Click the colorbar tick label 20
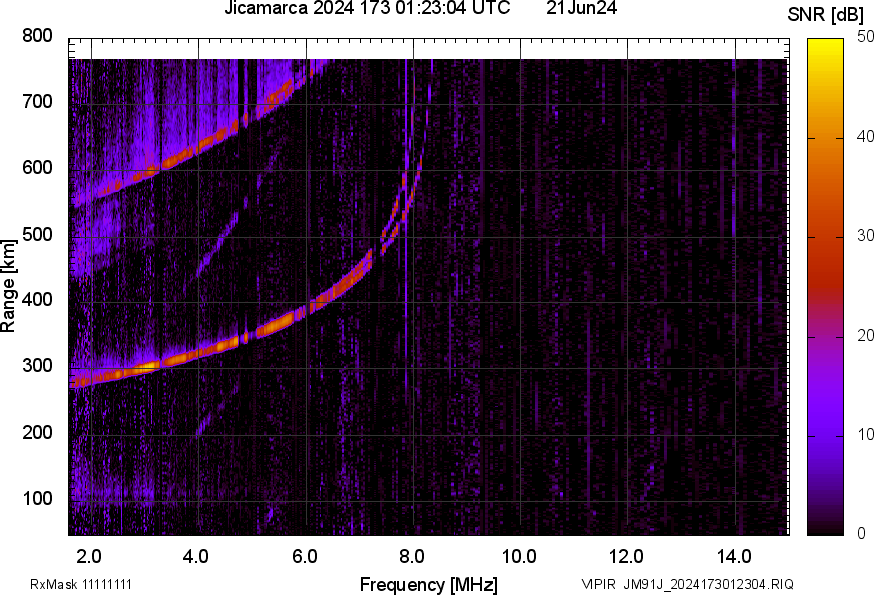Viewport: 874px width, 595px height. (x=866, y=335)
